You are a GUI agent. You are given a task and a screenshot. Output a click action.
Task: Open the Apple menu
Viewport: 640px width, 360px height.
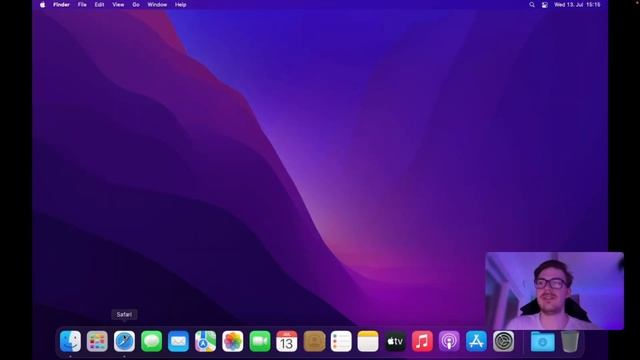click(42, 5)
